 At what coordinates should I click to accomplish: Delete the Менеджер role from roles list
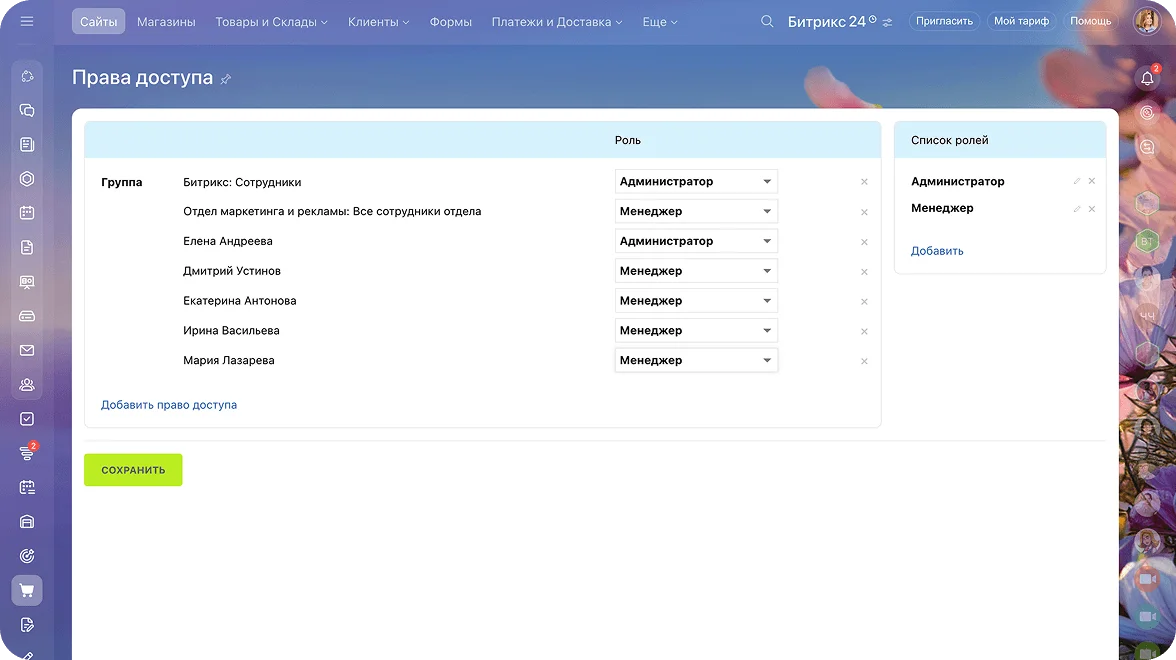coord(1092,209)
